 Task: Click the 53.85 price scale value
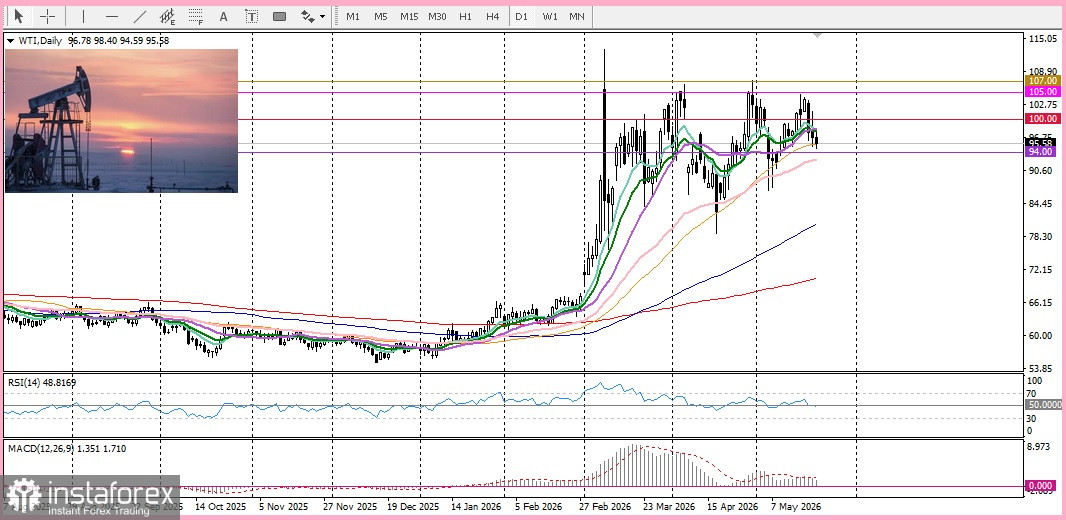click(x=1041, y=368)
